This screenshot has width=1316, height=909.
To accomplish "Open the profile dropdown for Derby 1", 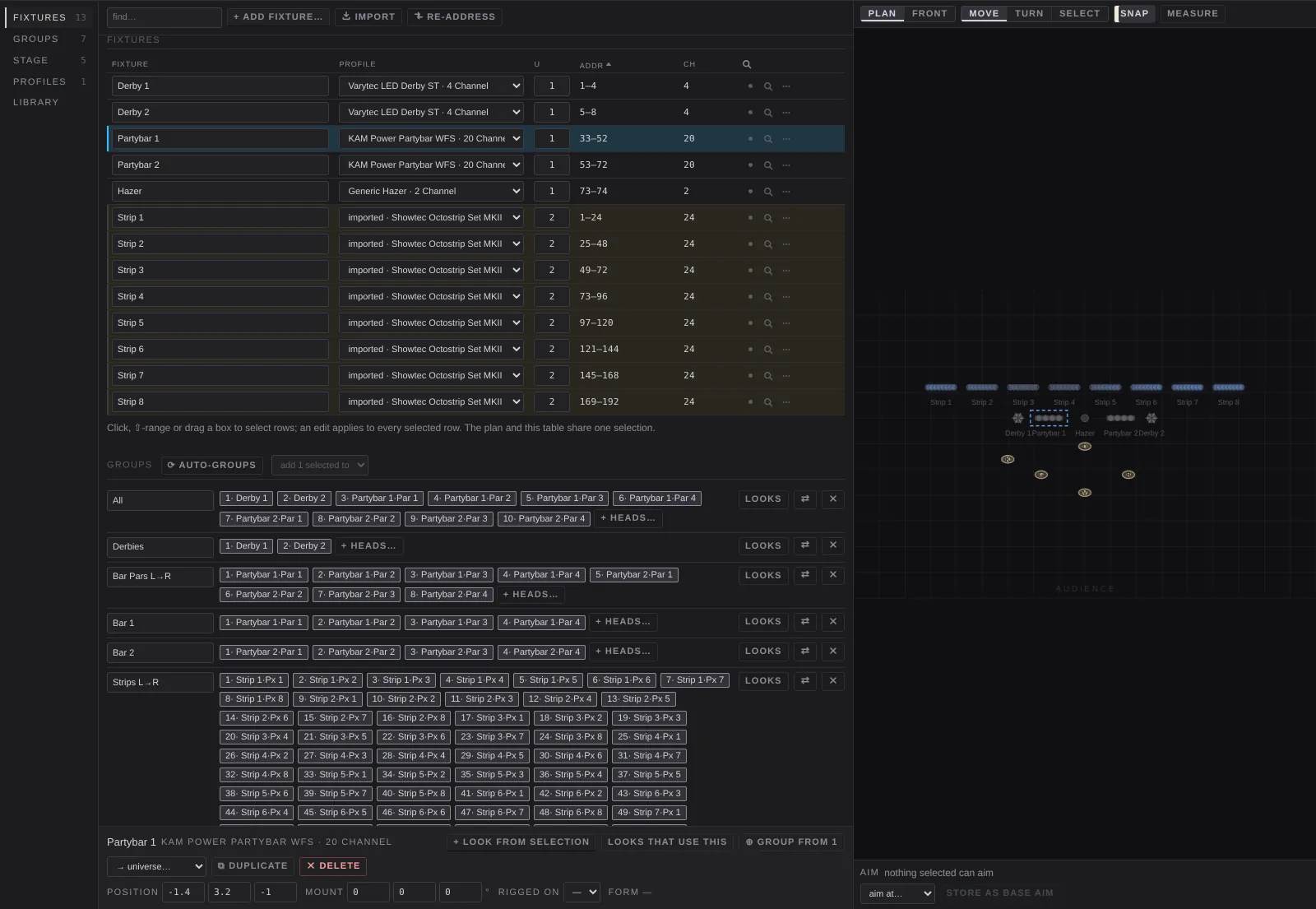I will point(431,86).
